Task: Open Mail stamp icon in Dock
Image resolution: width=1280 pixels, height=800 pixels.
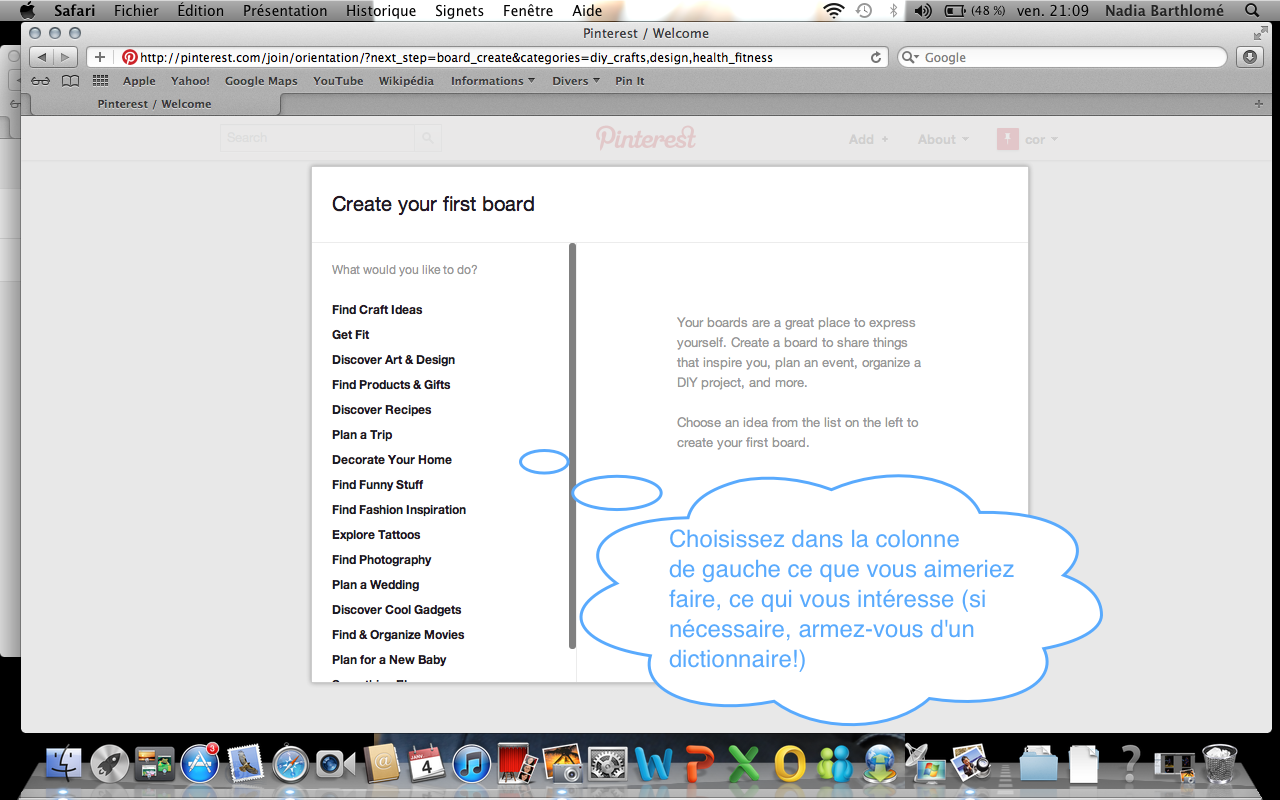Action: [x=245, y=764]
